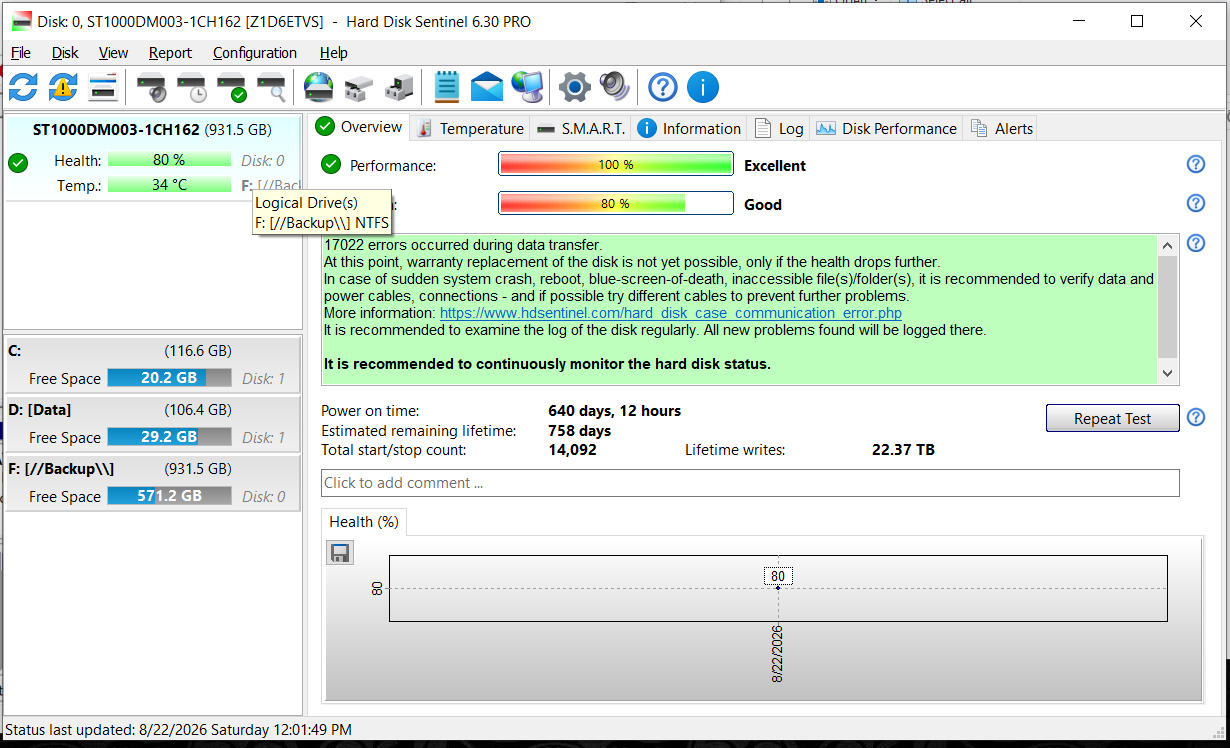The image size is (1230, 748).
Task: Click the 22.37 TB lifetime writes value
Action: (x=903, y=450)
